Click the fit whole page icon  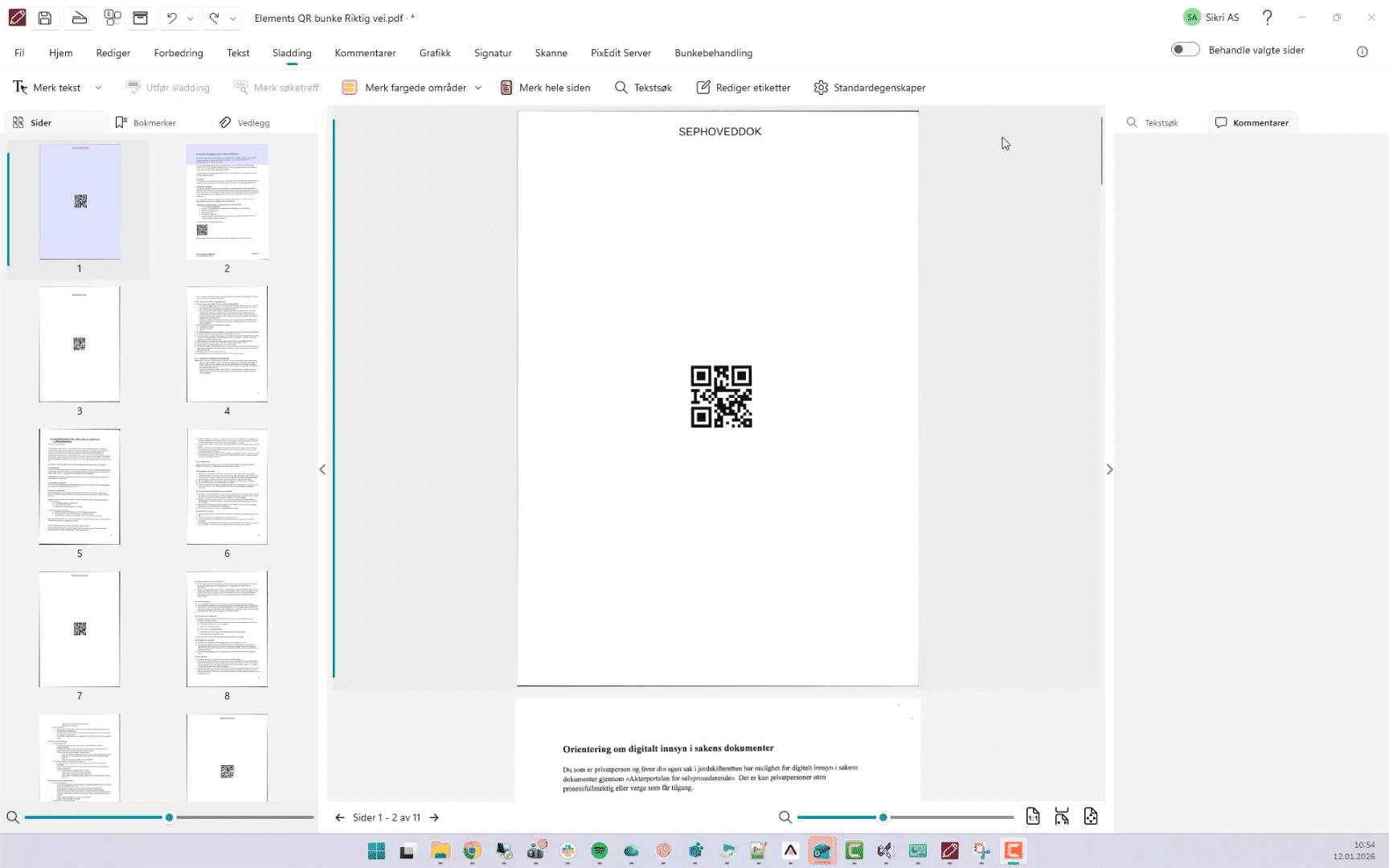click(1091, 817)
